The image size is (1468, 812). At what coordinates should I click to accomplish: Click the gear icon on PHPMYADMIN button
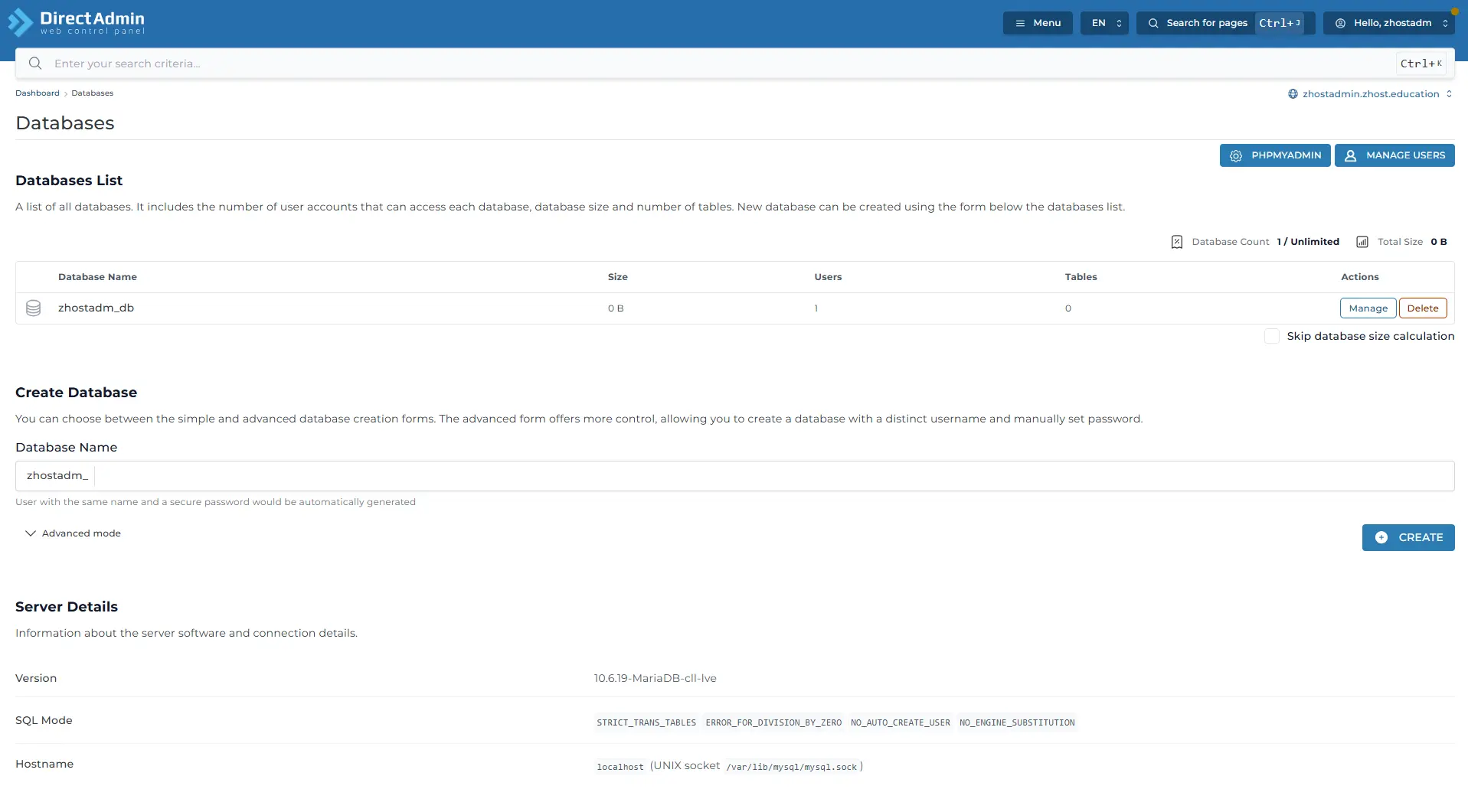coord(1236,155)
